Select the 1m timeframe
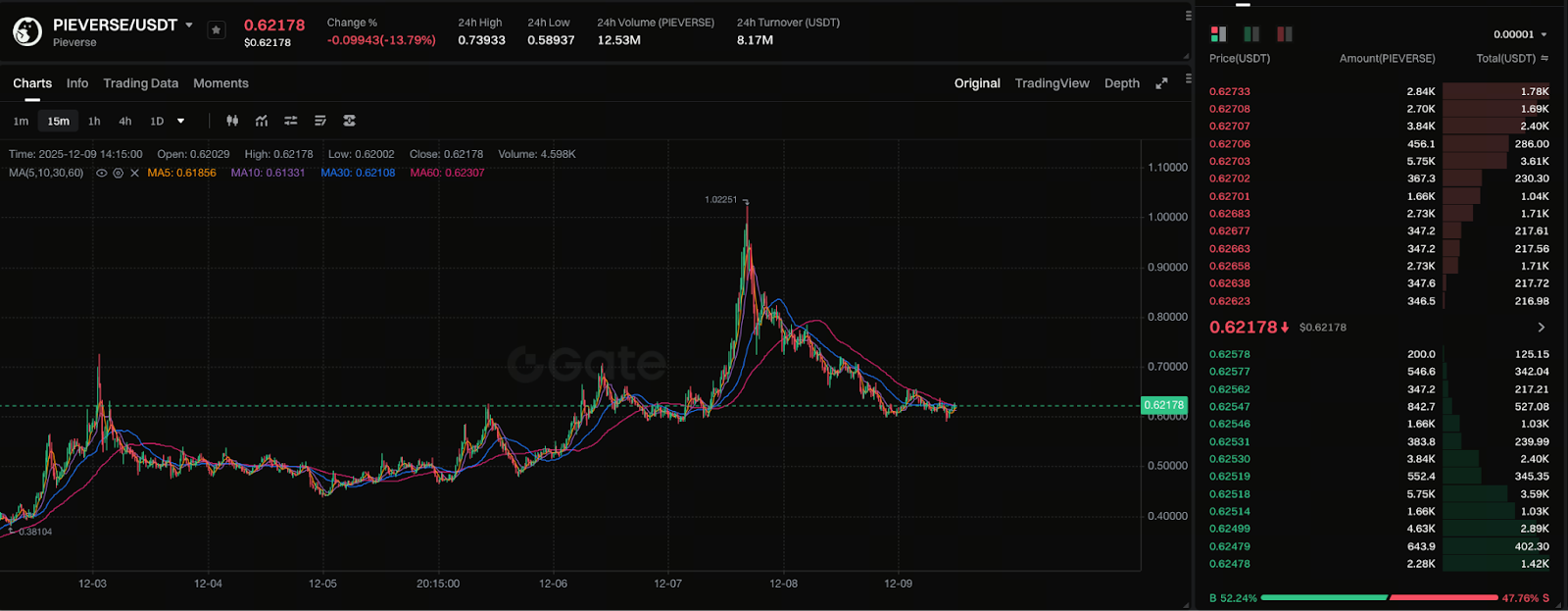The width and height of the screenshot is (1568, 611). (x=21, y=122)
